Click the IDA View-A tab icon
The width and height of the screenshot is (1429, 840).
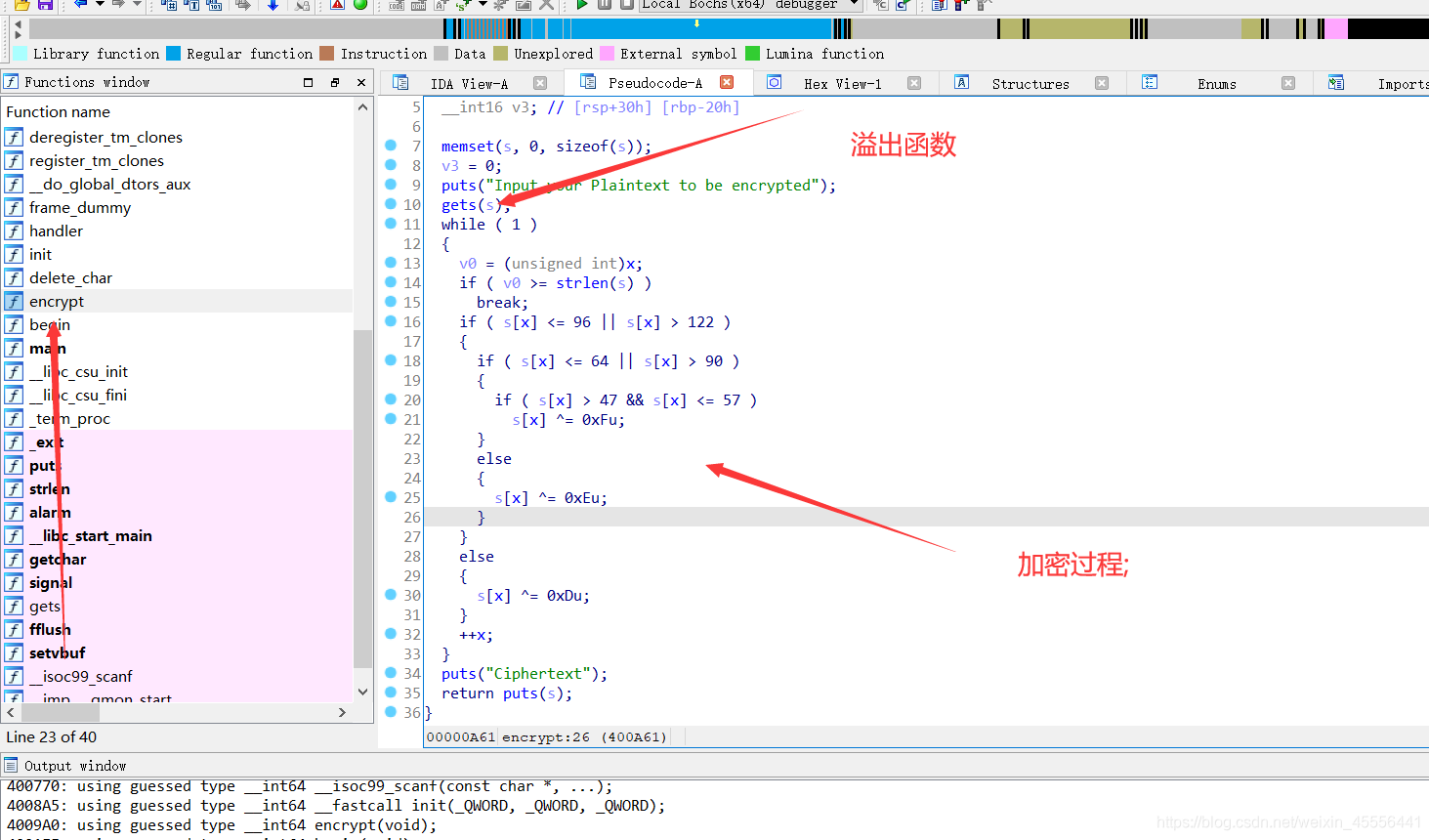(400, 83)
